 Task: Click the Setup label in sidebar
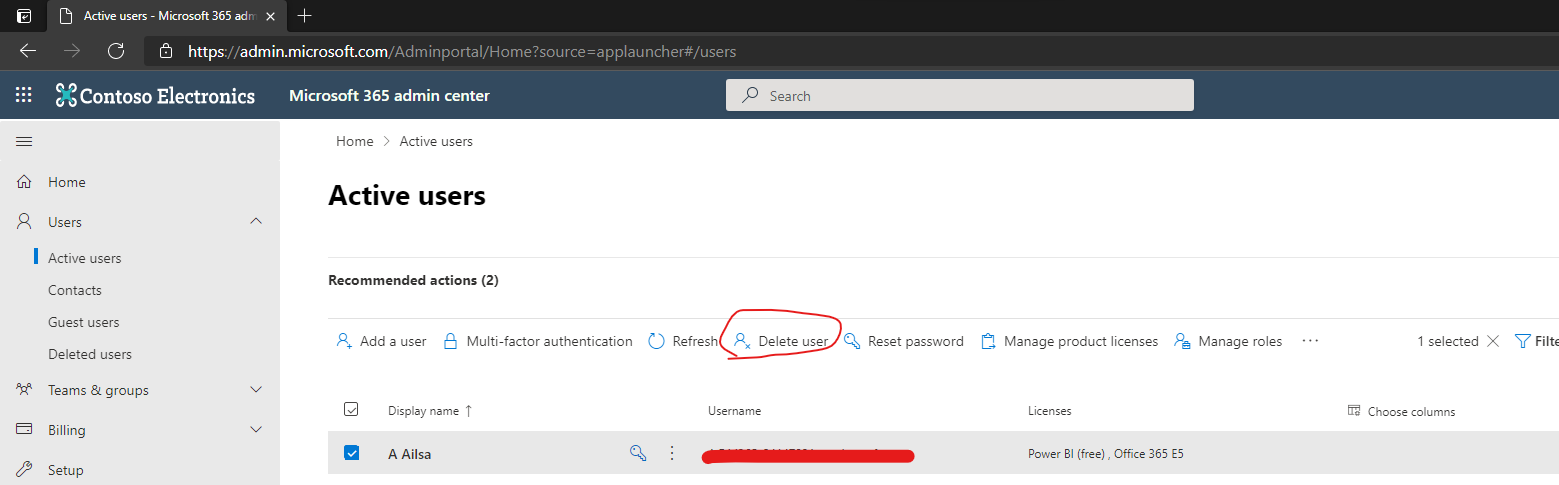coord(66,470)
